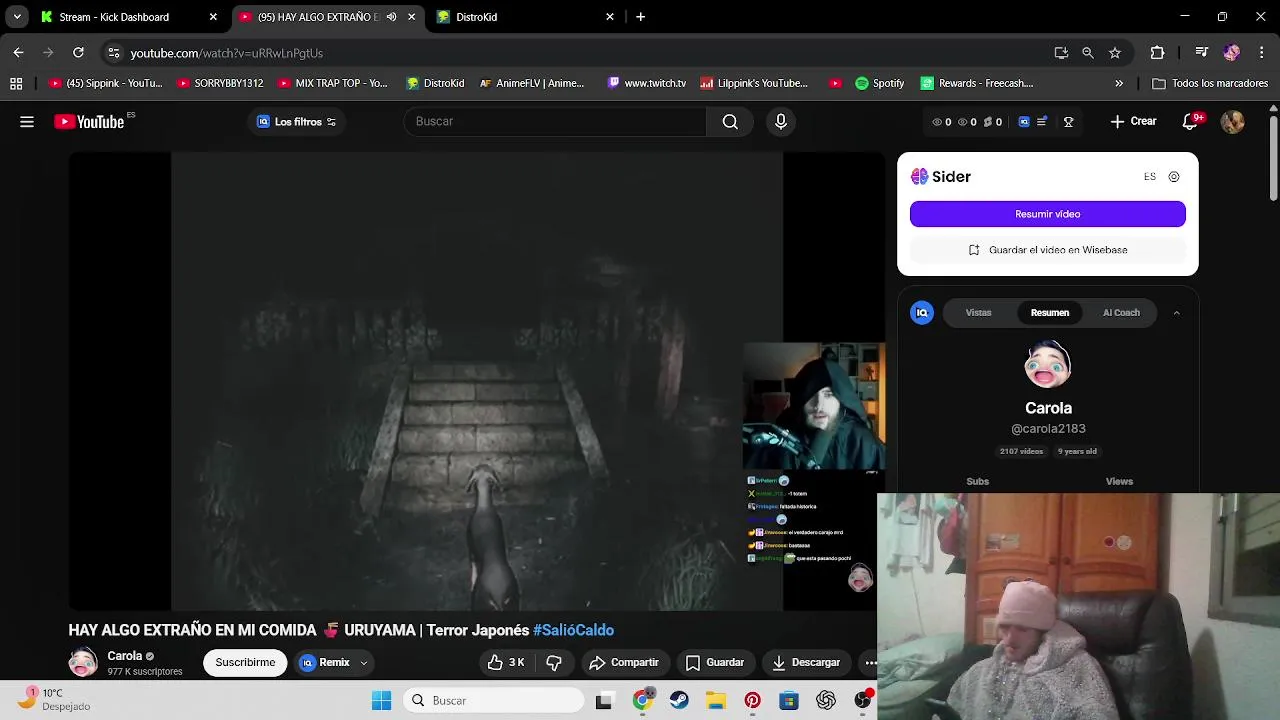Click the address bar URL
This screenshot has height=720, width=1280.
[x=227, y=53]
